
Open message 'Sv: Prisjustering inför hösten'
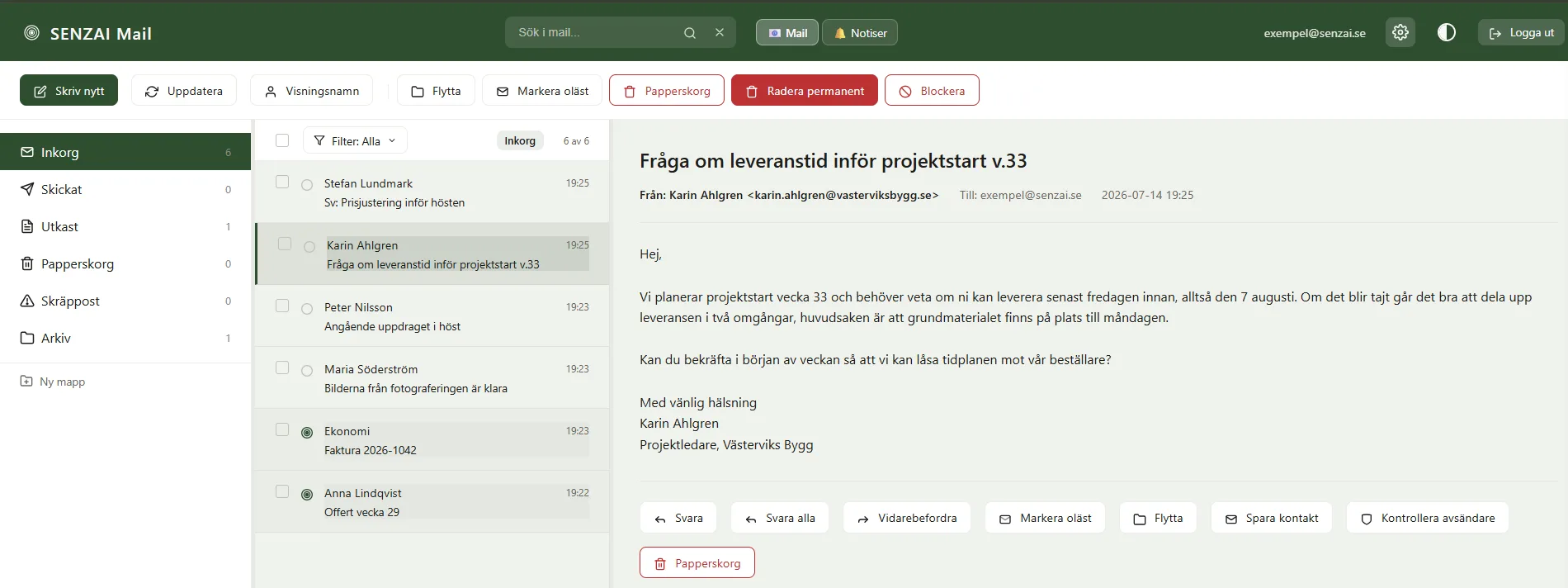click(432, 192)
